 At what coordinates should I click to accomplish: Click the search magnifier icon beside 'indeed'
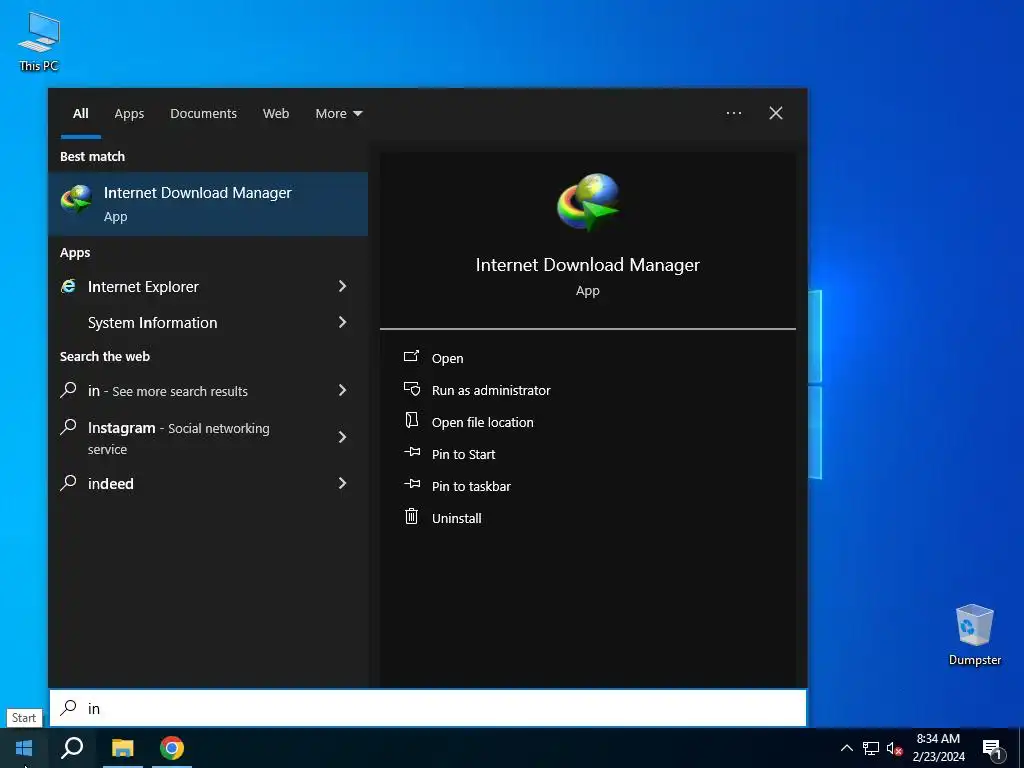68,483
